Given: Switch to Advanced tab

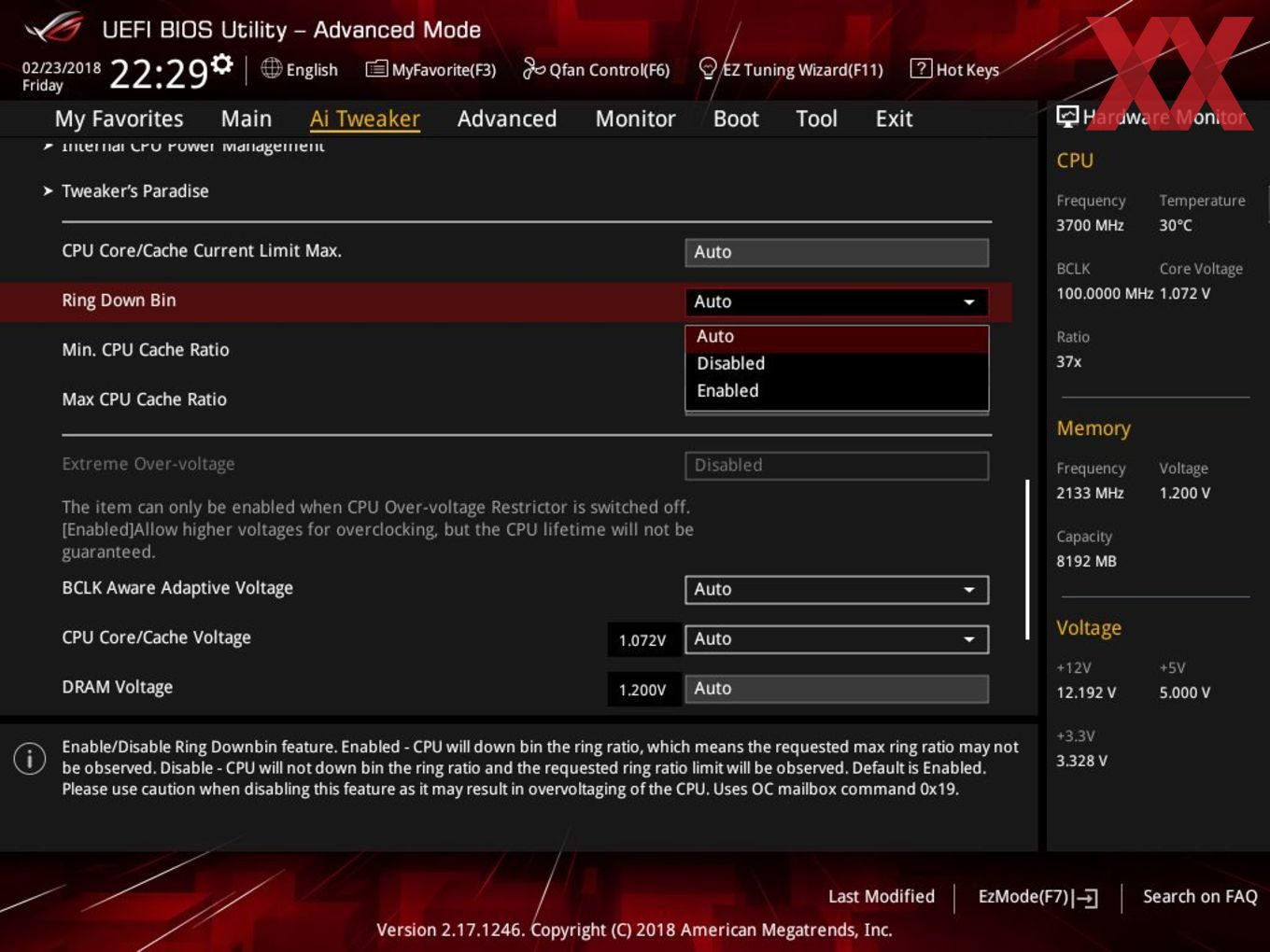Looking at the screenshot, I should pos(507,119).
